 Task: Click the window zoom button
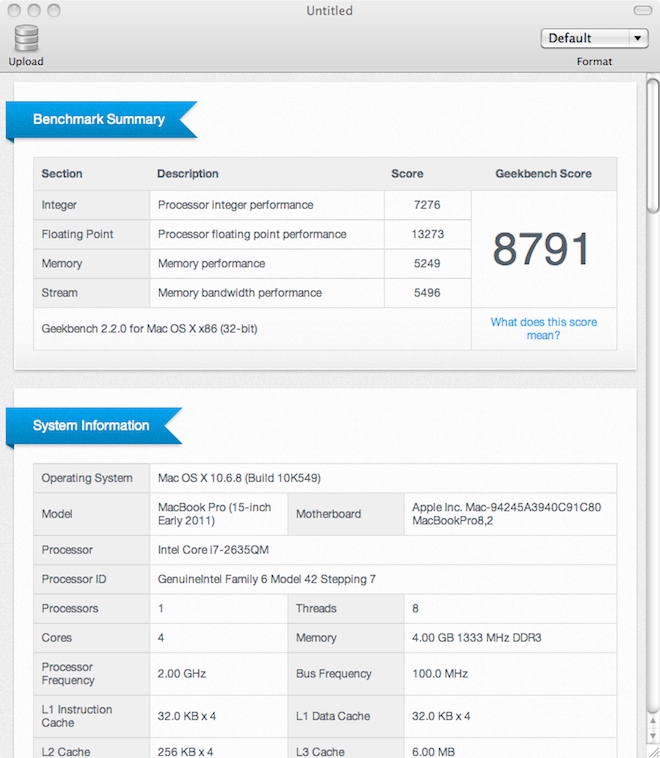click(x=53, y=11)
